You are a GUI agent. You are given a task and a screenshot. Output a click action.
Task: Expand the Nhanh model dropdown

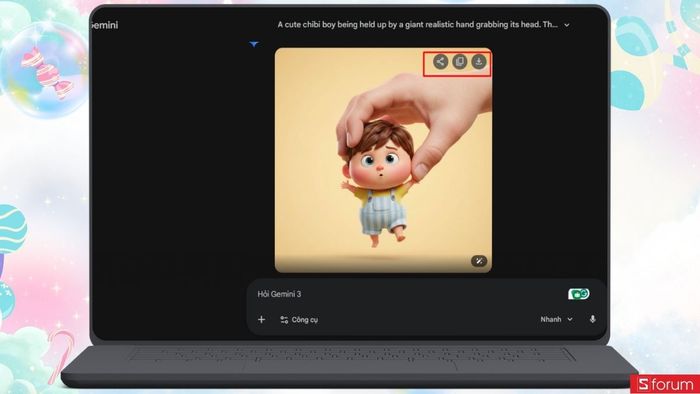coord(556,319)
